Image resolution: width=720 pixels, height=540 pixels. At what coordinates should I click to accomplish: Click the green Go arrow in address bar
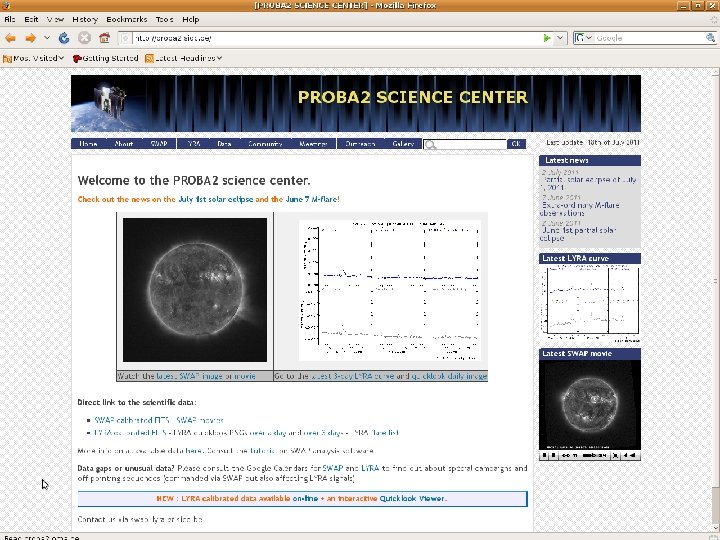(x=546, y=38)
